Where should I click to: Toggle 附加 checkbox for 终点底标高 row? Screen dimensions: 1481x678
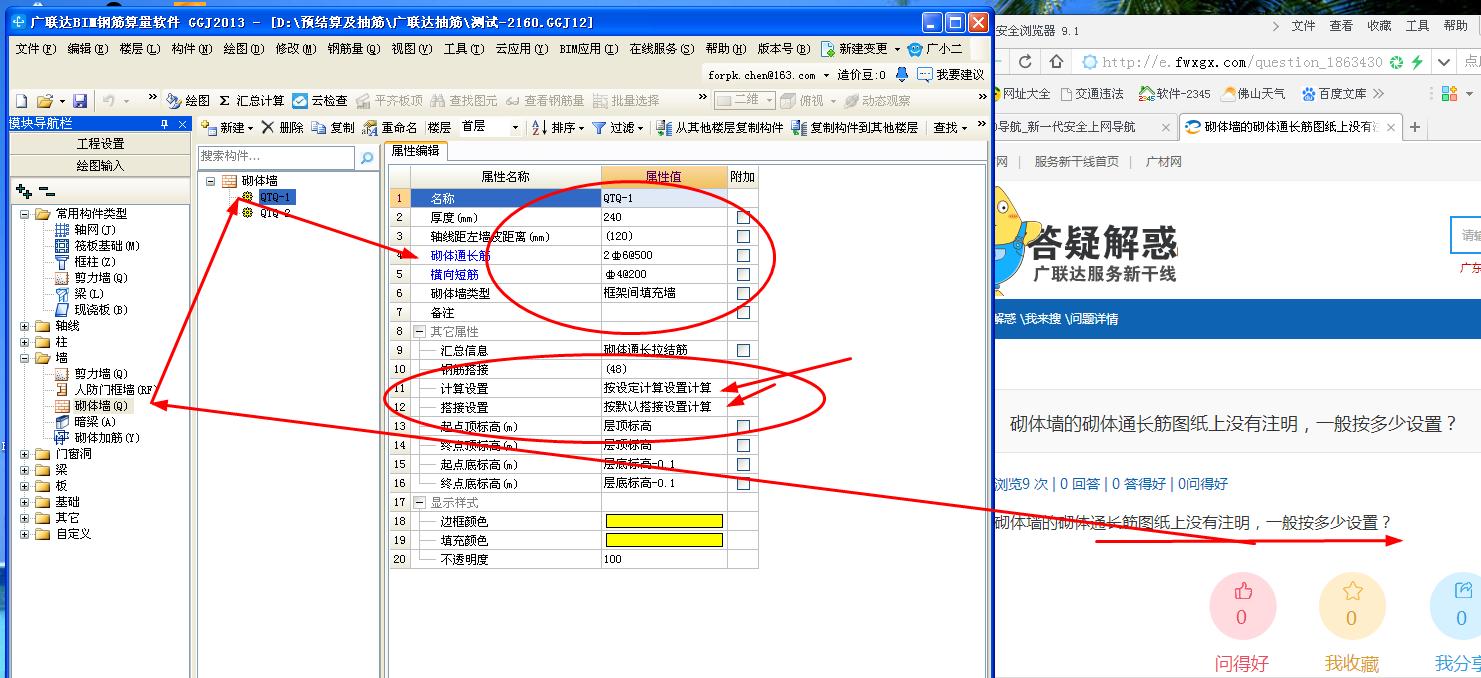(743, 483)
